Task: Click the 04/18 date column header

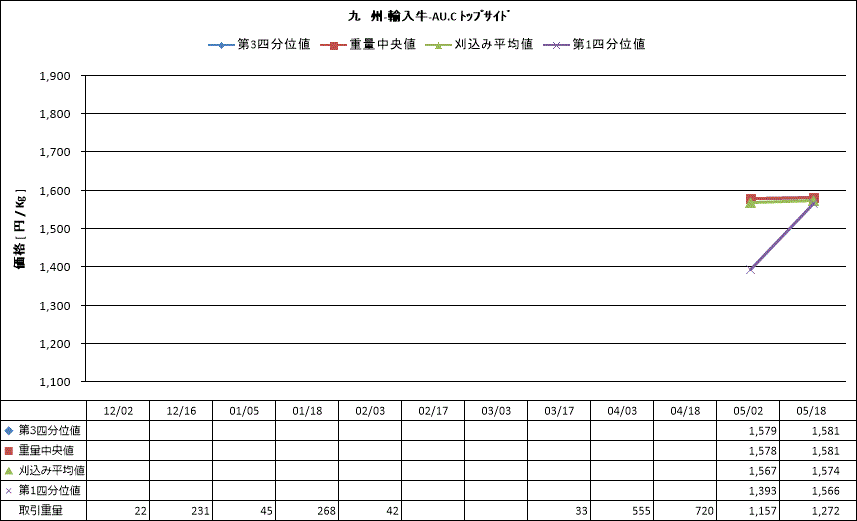Action: tap(685, 411)
